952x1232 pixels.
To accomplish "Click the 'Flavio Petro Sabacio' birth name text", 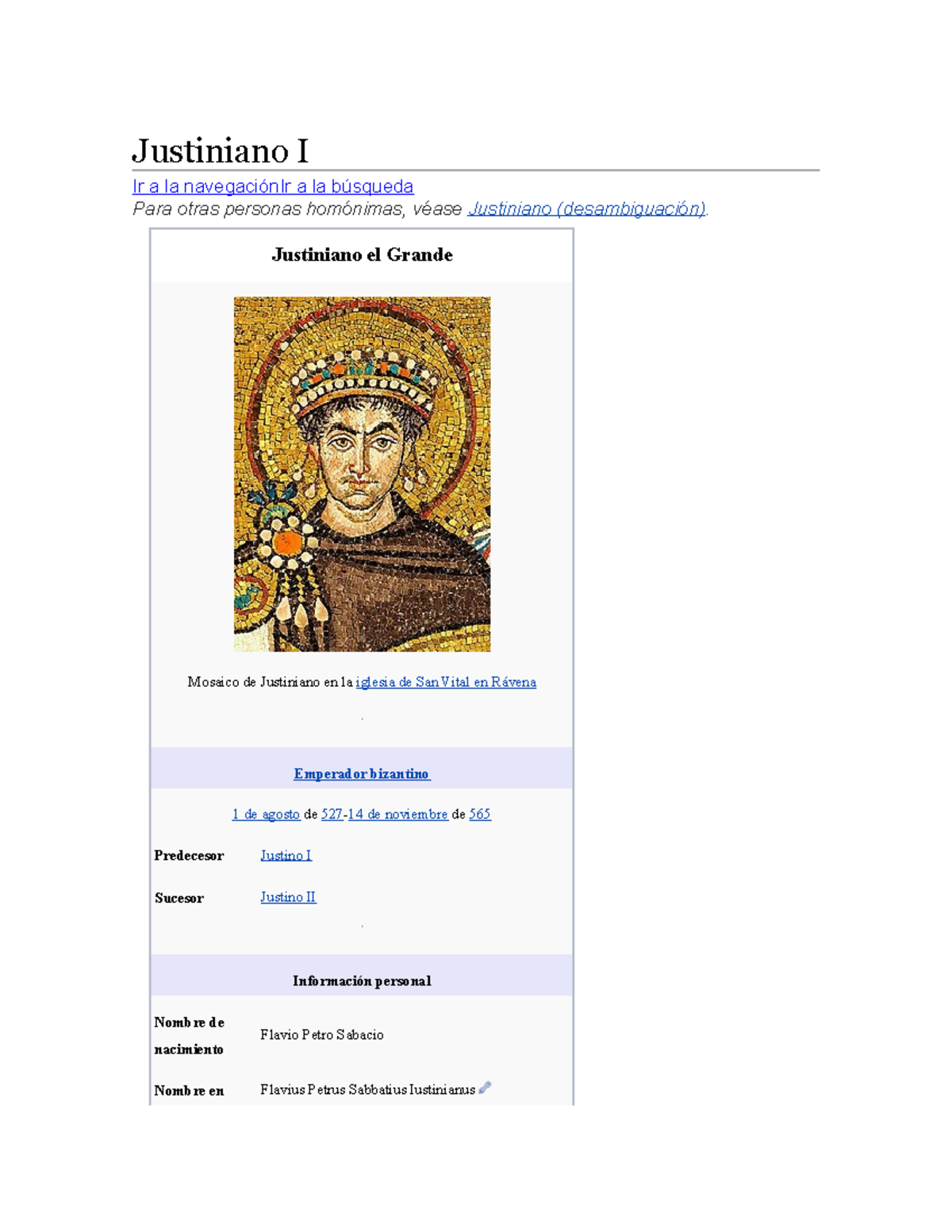I will [x=321, y=1034].
